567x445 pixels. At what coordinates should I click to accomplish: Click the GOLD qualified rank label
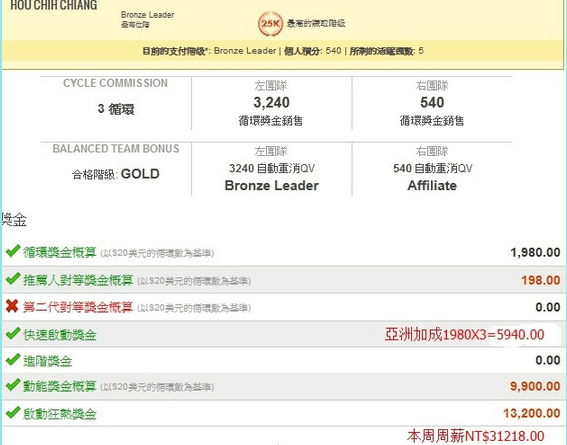point(140,174)
